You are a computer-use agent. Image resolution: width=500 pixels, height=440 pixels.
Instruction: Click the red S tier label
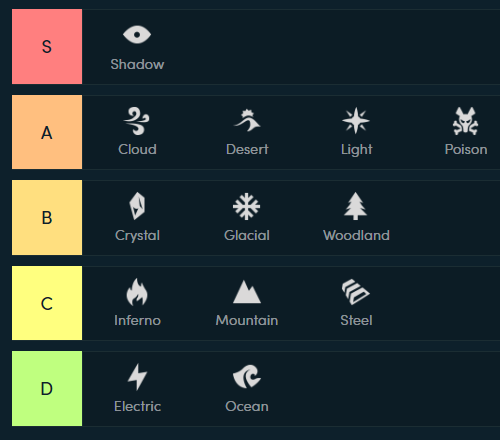click(x=47, y=46)
